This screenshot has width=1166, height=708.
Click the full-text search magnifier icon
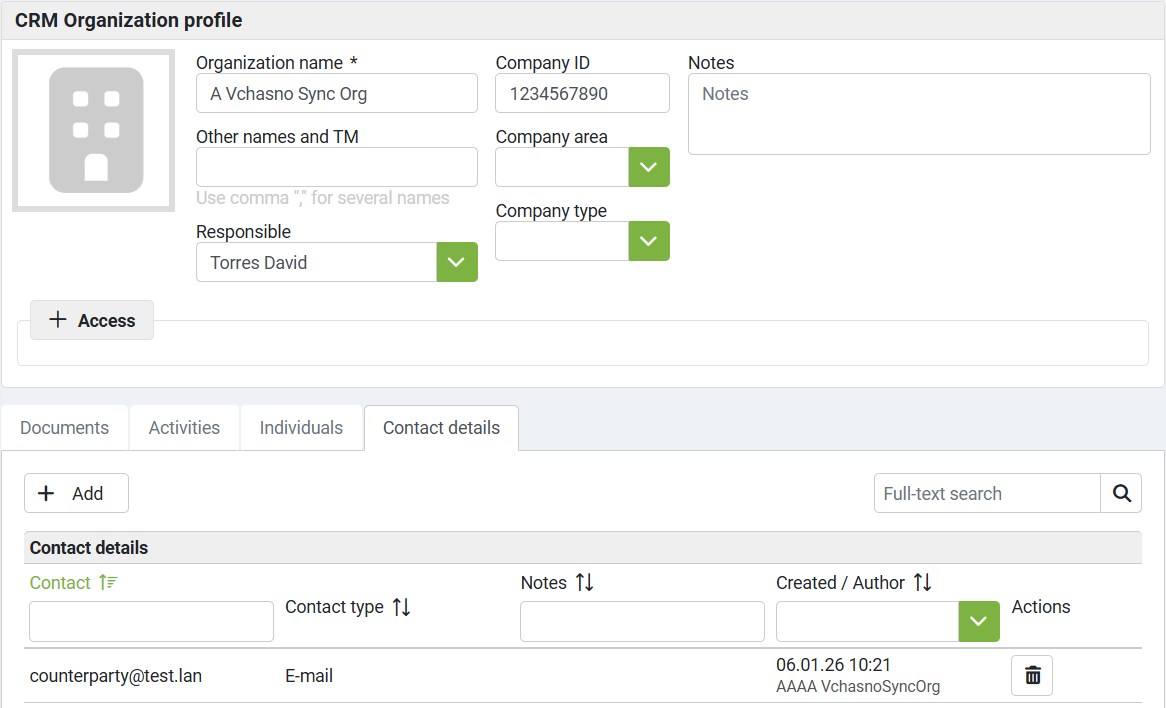pos(1121,493)
